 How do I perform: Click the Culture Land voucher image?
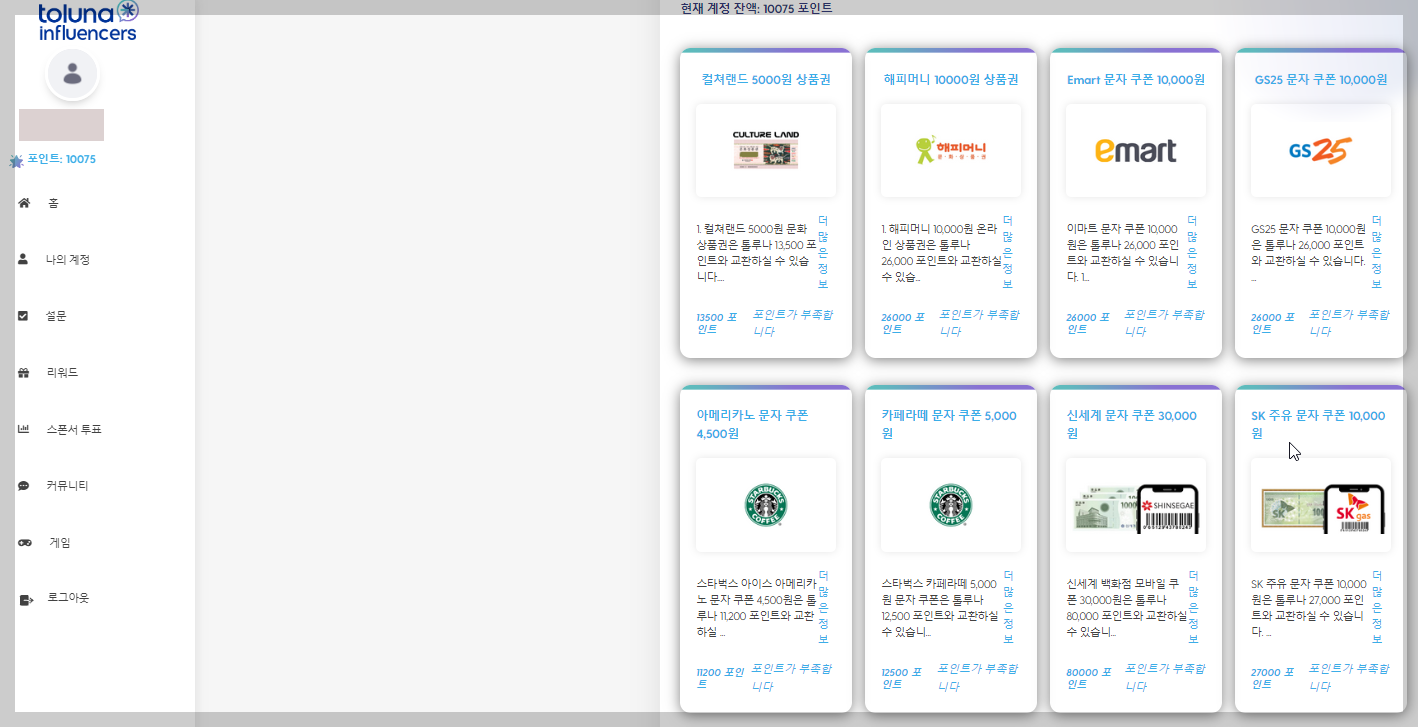765,150
